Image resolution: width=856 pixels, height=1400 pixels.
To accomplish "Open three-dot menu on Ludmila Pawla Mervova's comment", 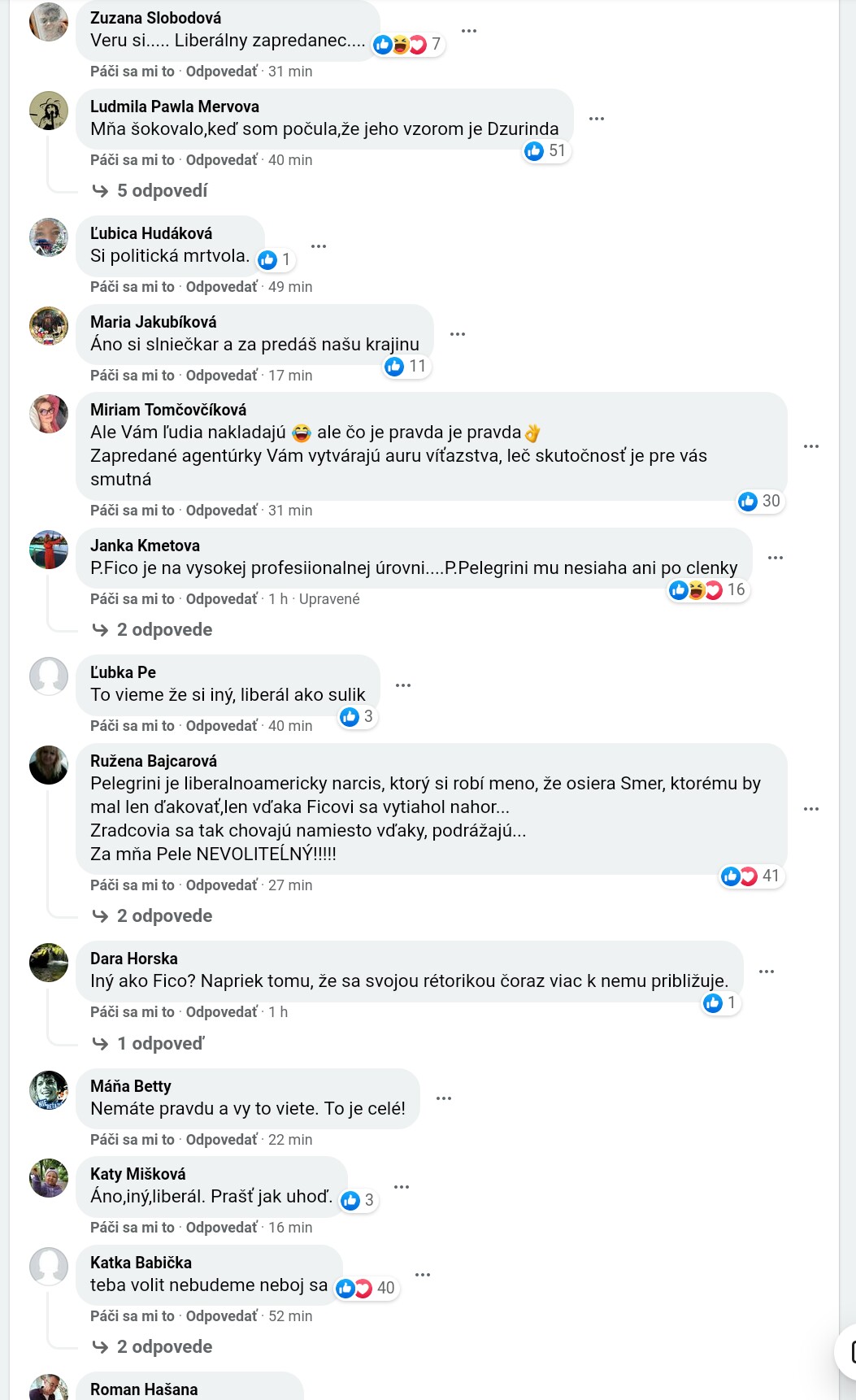I will click(x=597, y=119).
